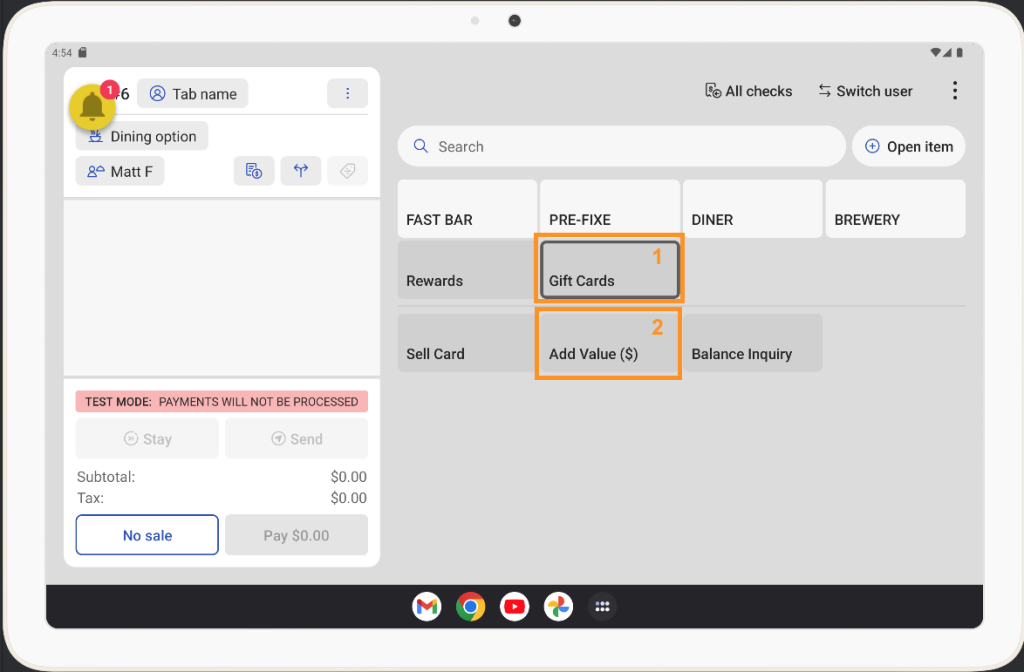Open the app drawer grid icon
Viewport: 1024px width, 672px height.
pos(602,606)
